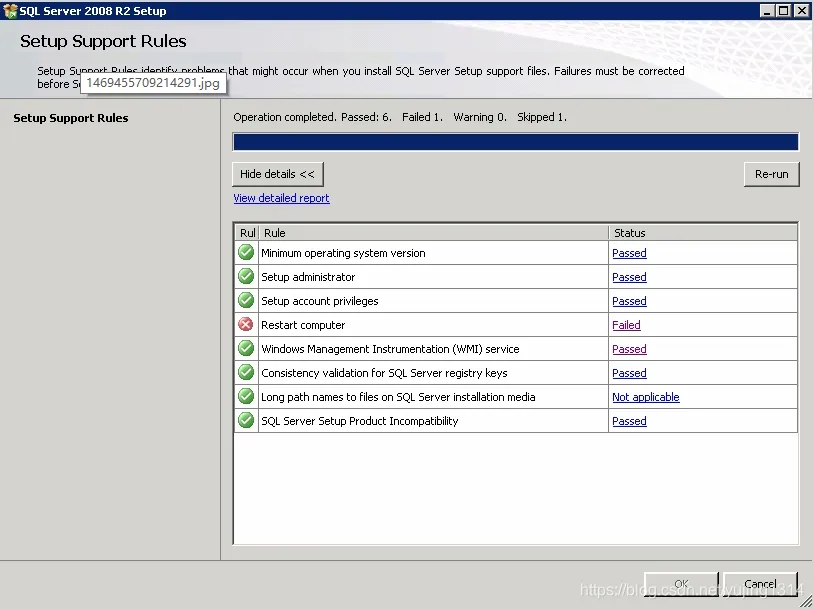814x609 pixels.
Task: Select the Restart computer rule text
Action: coord(303,325)
